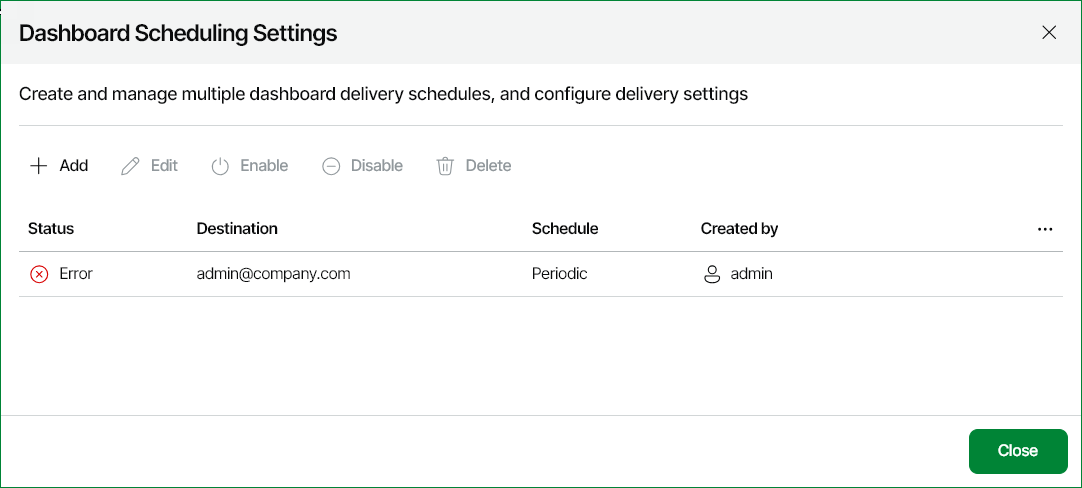Image resolution: width=1082 pixels, height=488 pixels.
Task: Click the Periodic schedule cell
Action: pos(560,274)
